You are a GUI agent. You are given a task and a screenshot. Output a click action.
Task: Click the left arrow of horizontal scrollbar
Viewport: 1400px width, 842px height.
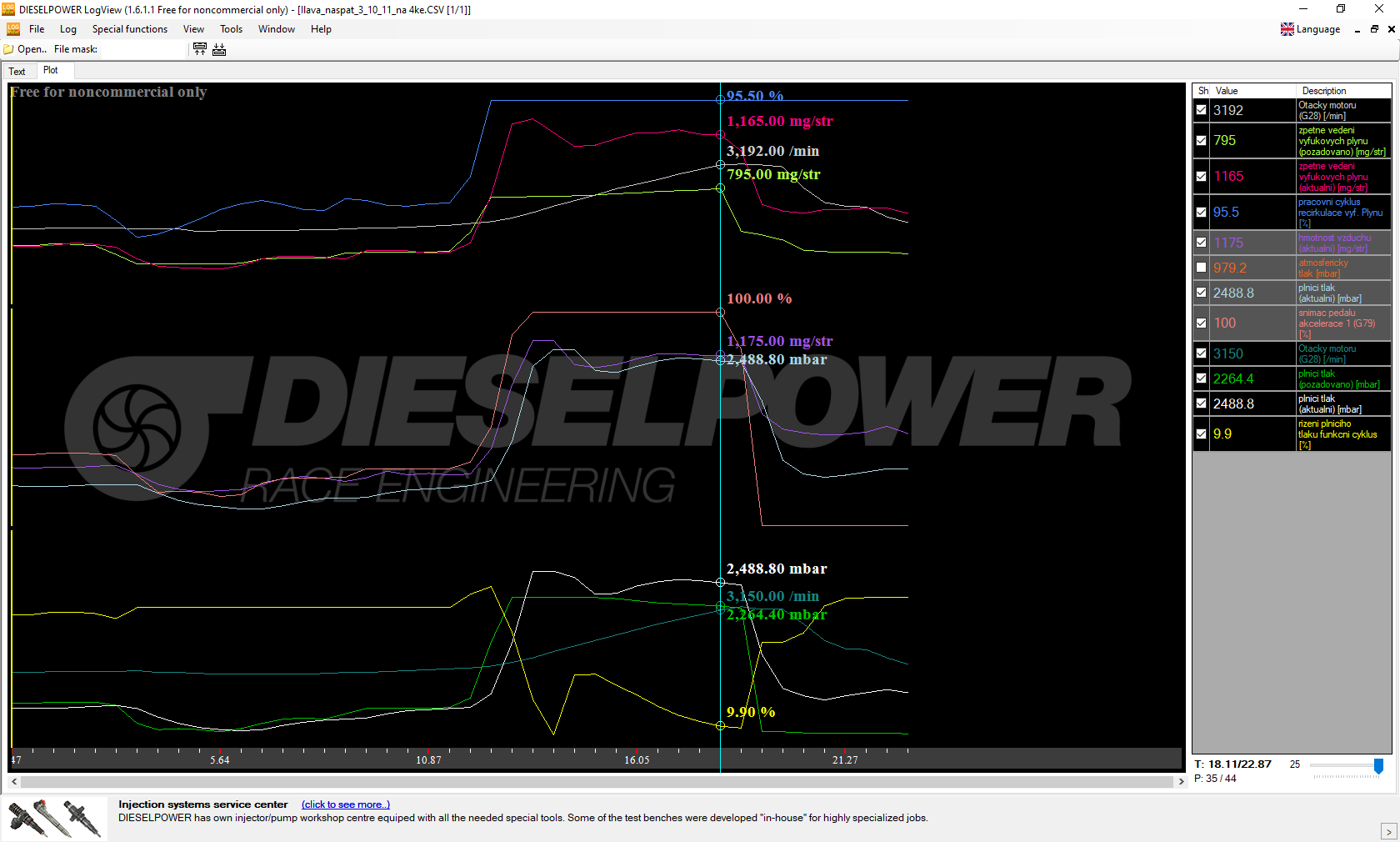tap(14, 782)
